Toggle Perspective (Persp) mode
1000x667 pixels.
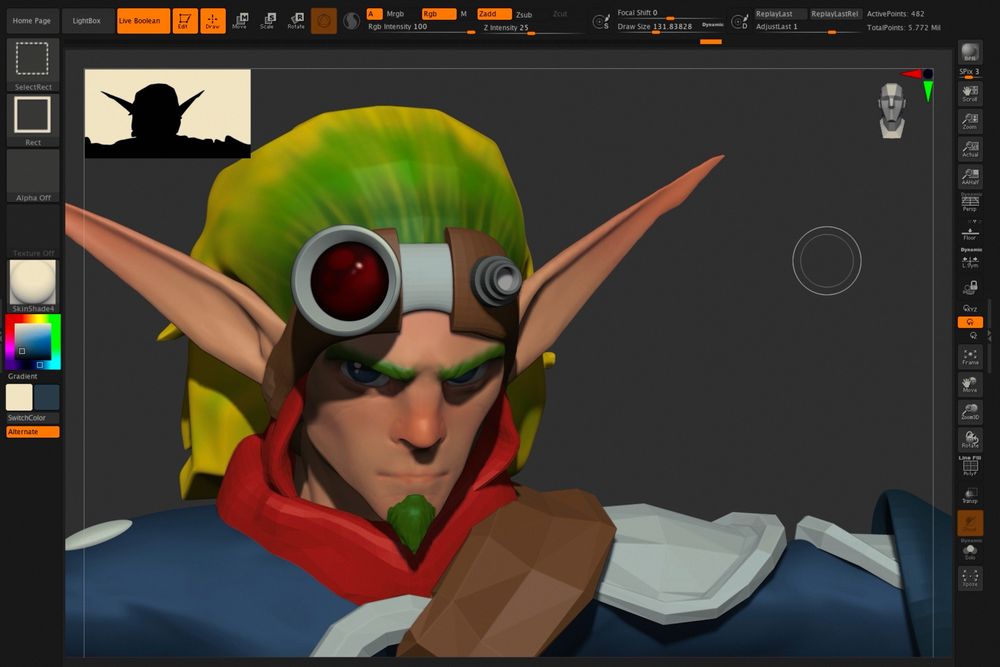coord(970,203)
